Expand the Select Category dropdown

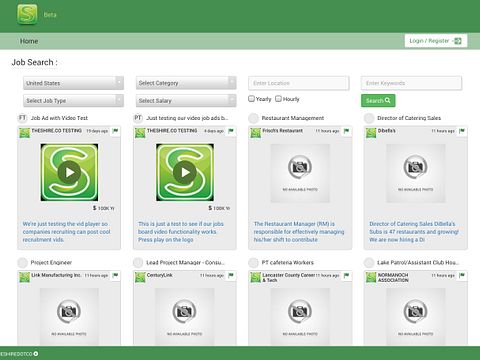point(186,83)
